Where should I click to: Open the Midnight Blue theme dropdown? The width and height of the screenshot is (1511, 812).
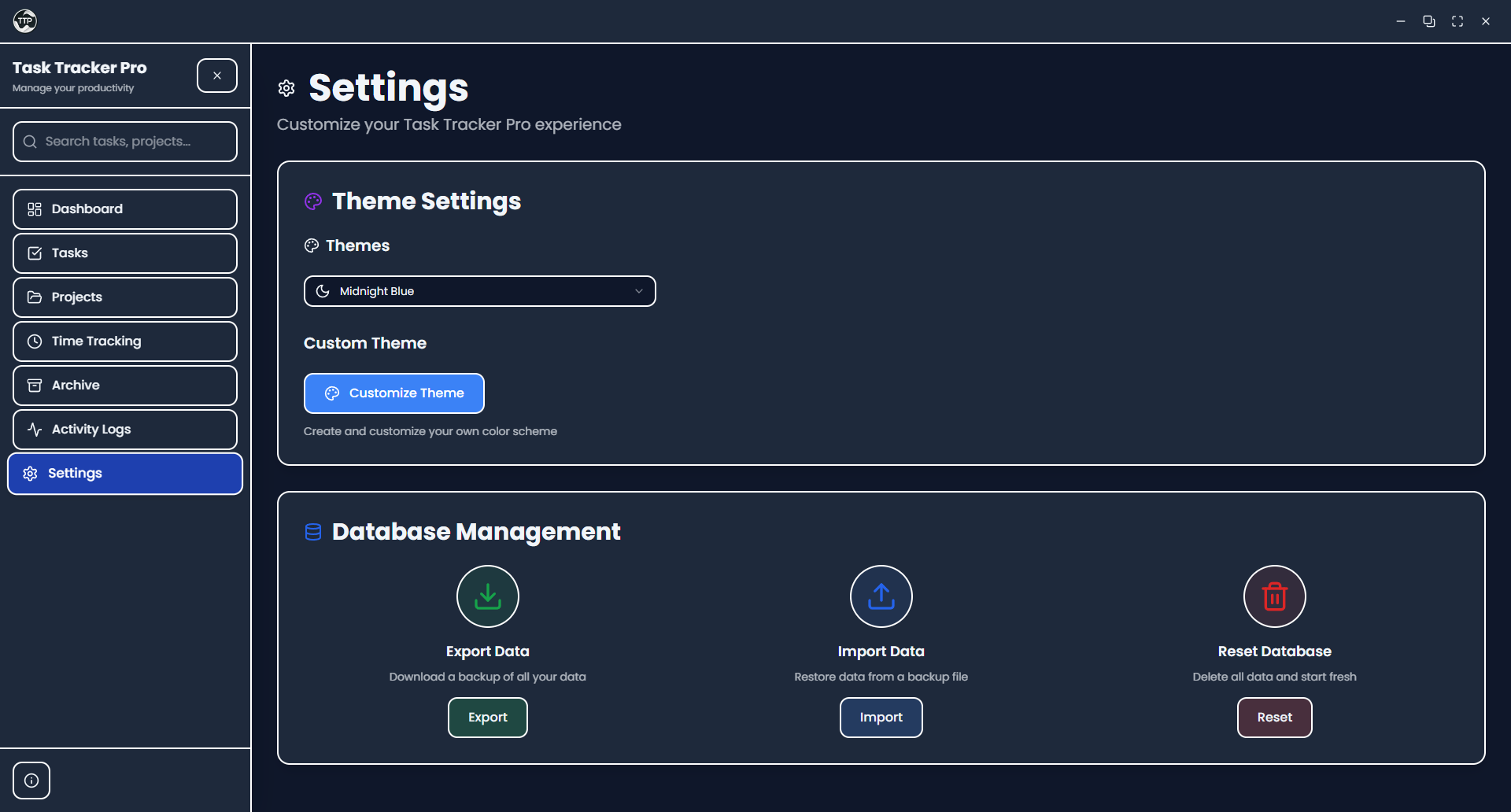[x=480, y=291]
